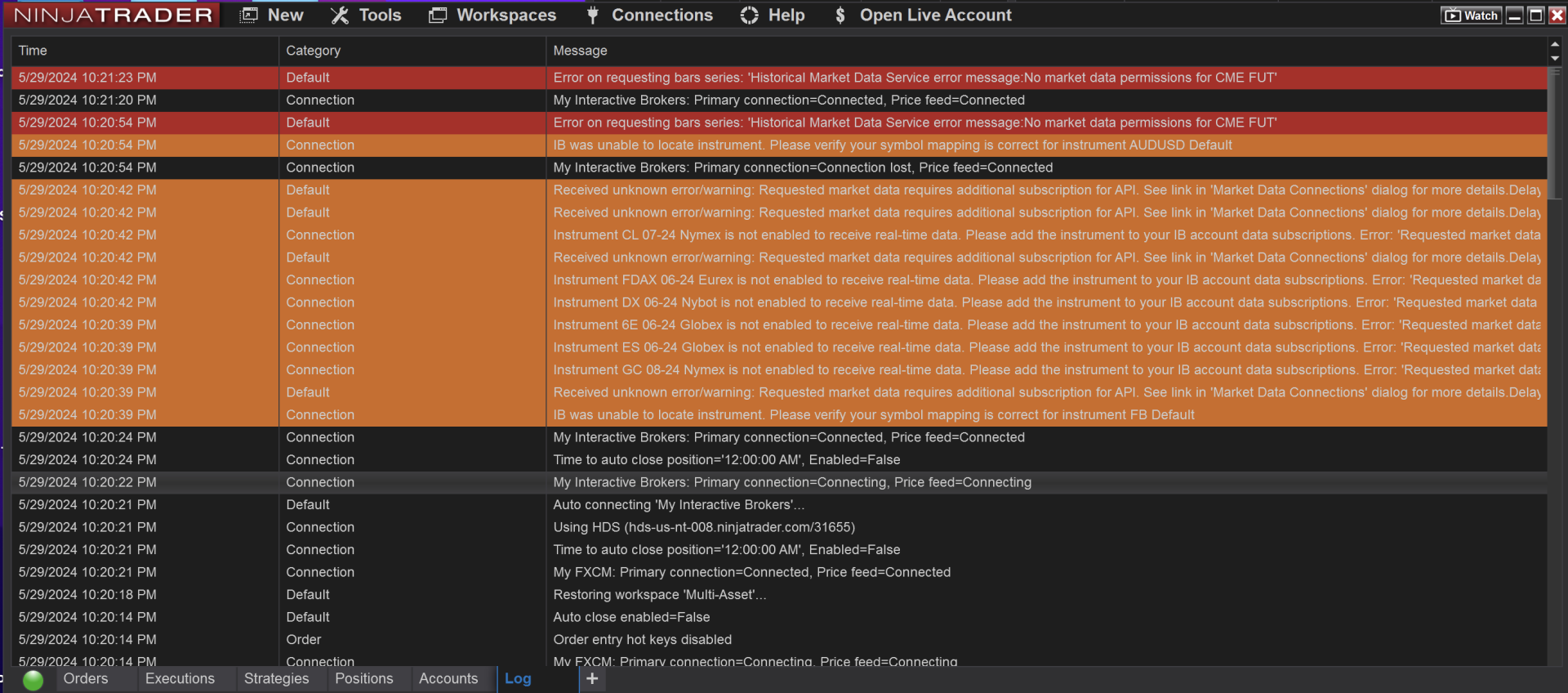Click the NinjaTrader logo
The image size is (1568, 693).
[114, 15]
